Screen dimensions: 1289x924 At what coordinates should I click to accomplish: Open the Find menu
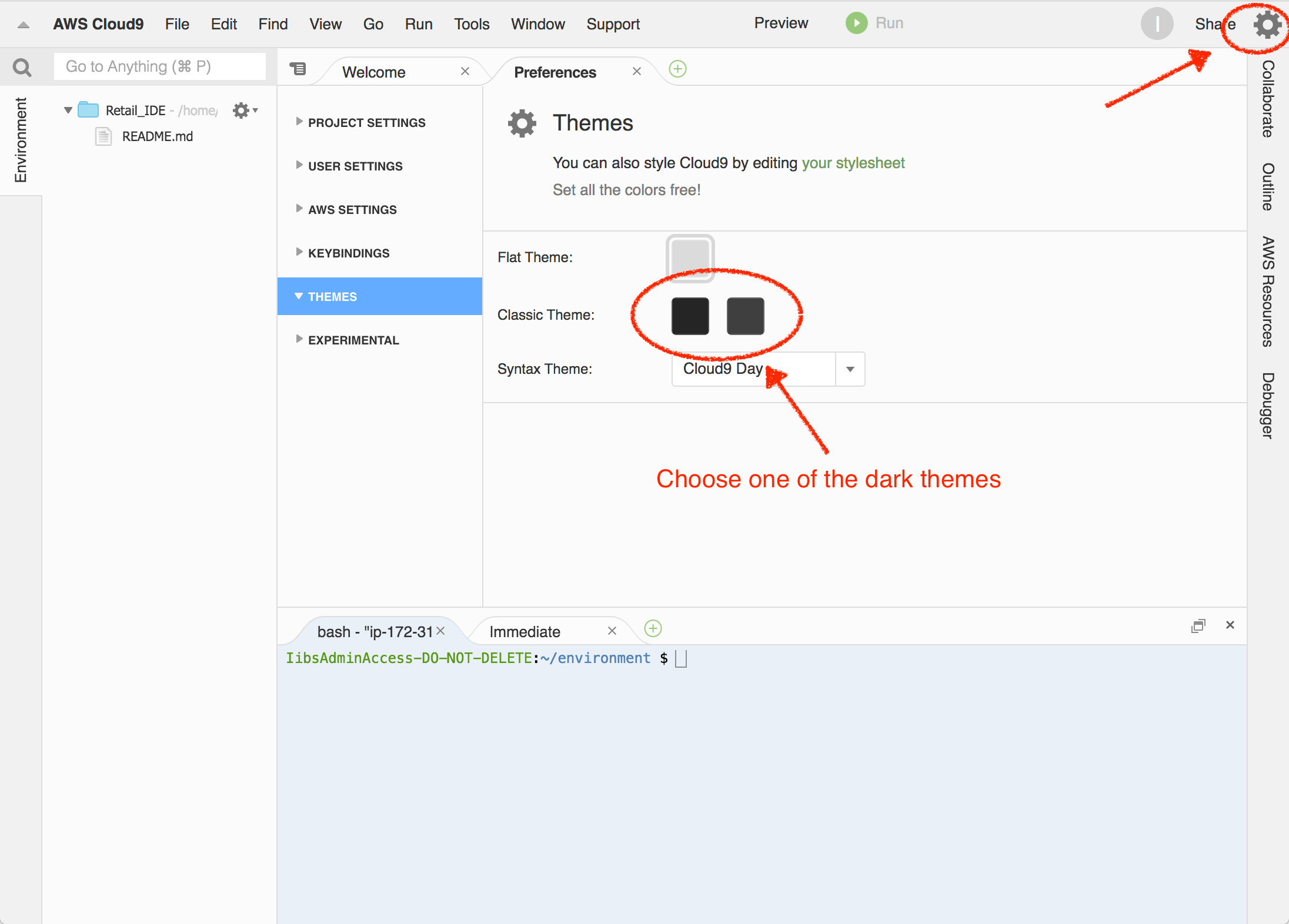pos(273,24)
